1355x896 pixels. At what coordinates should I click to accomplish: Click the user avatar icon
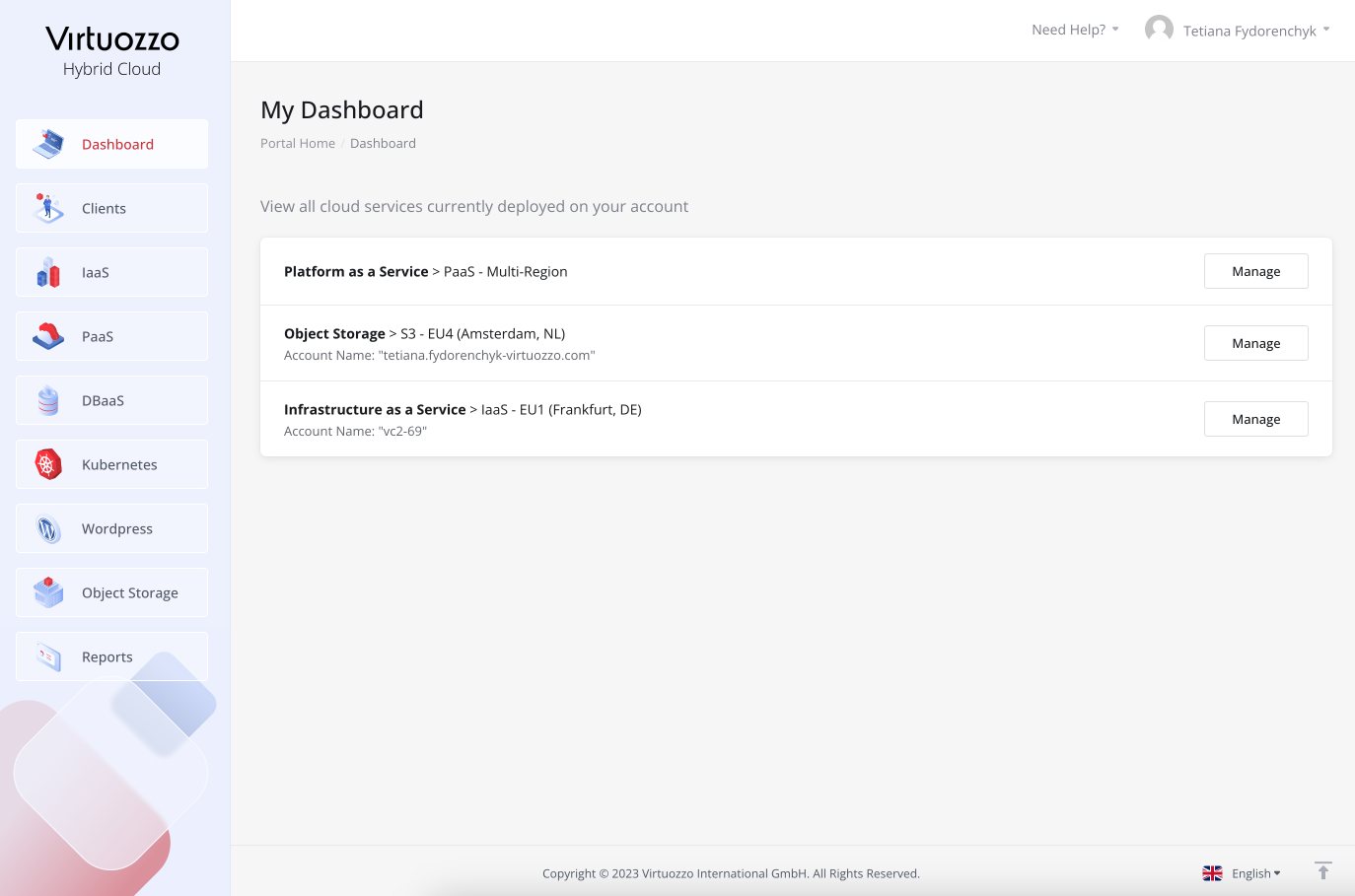click(x=1159, y=30)
